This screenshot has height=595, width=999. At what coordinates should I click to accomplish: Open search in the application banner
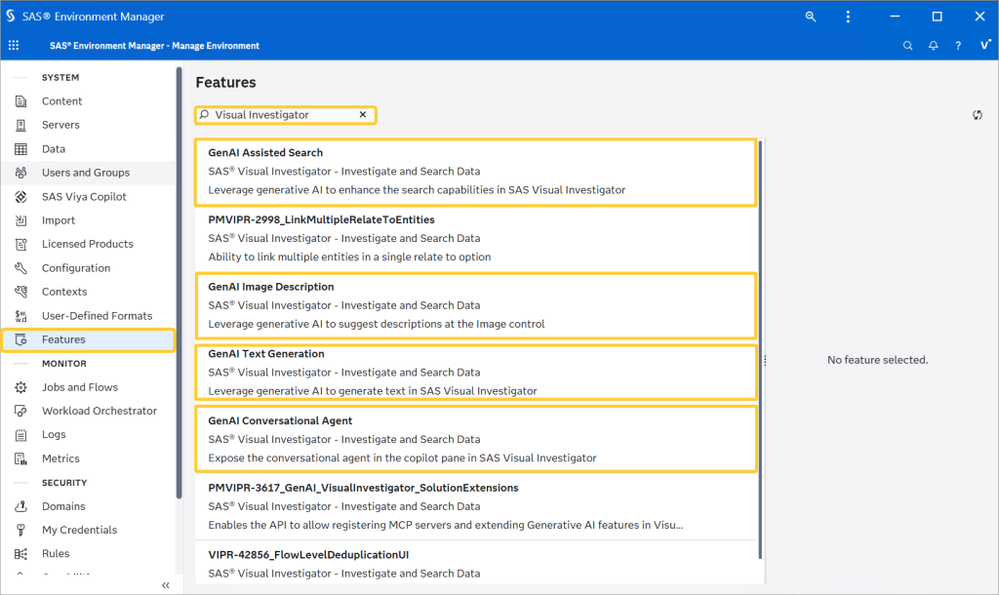907,46
